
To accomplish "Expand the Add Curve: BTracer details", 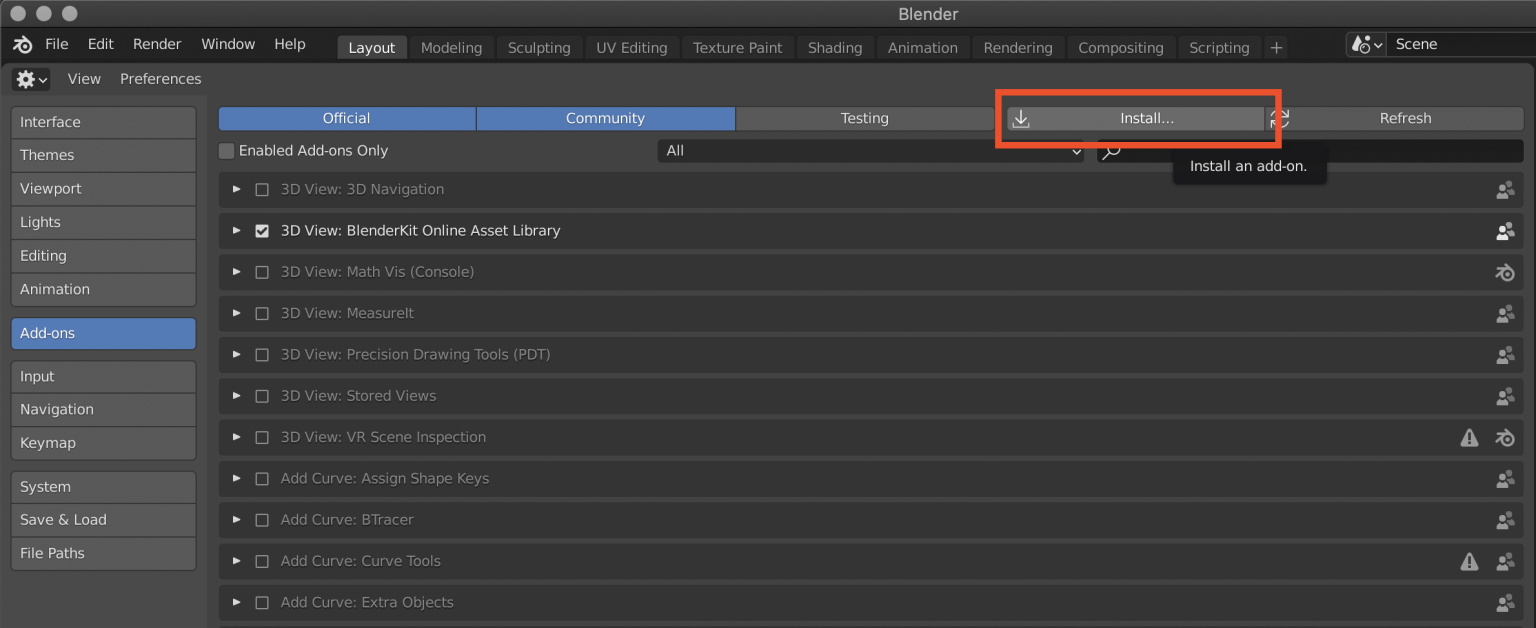I will point(237,520).
